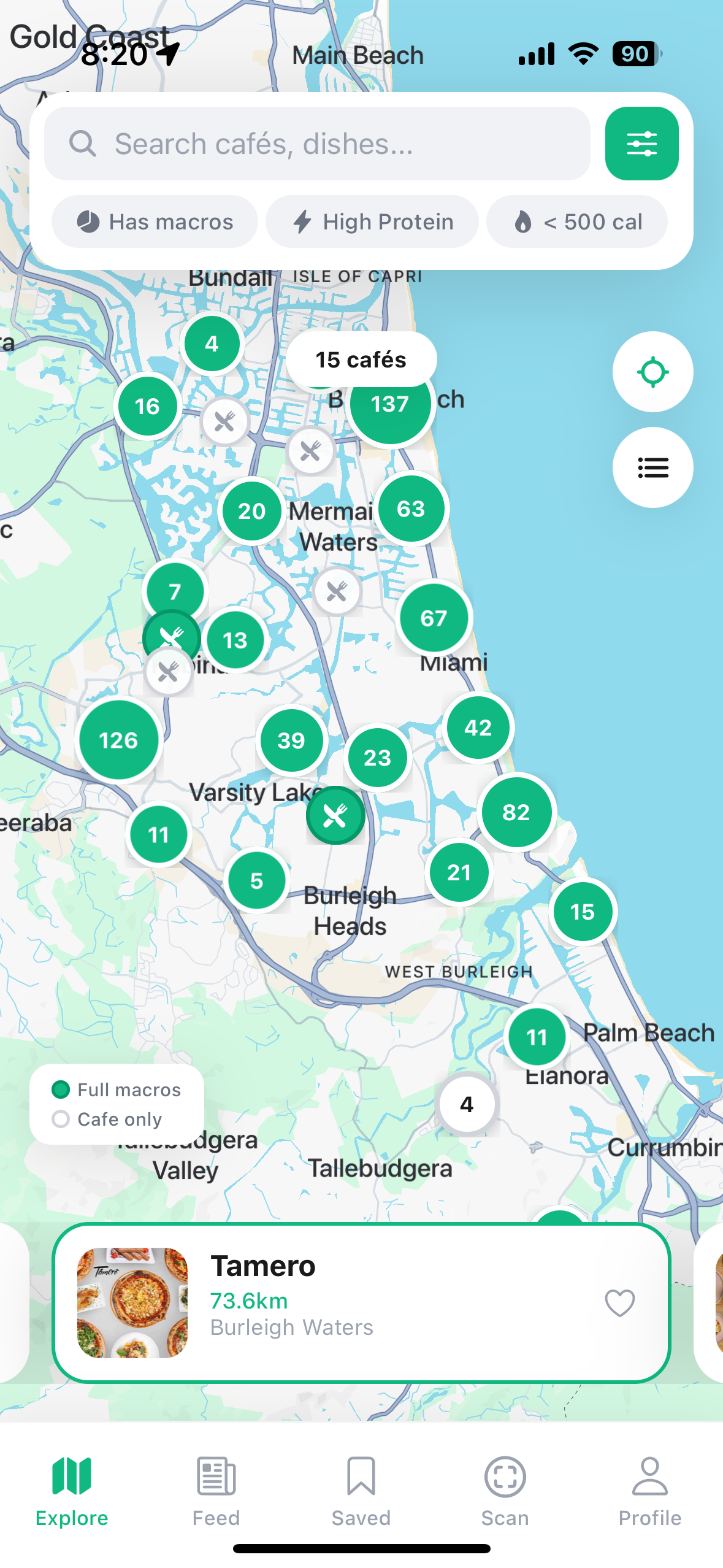Switch to the Scan tab

505,1492
